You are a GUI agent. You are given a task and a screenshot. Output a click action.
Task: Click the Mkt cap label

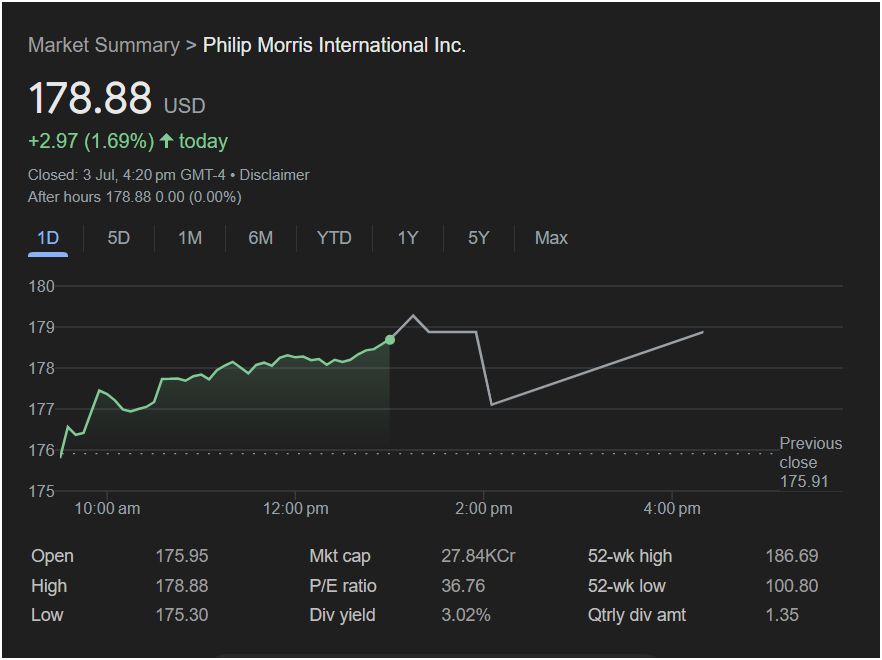340,556
